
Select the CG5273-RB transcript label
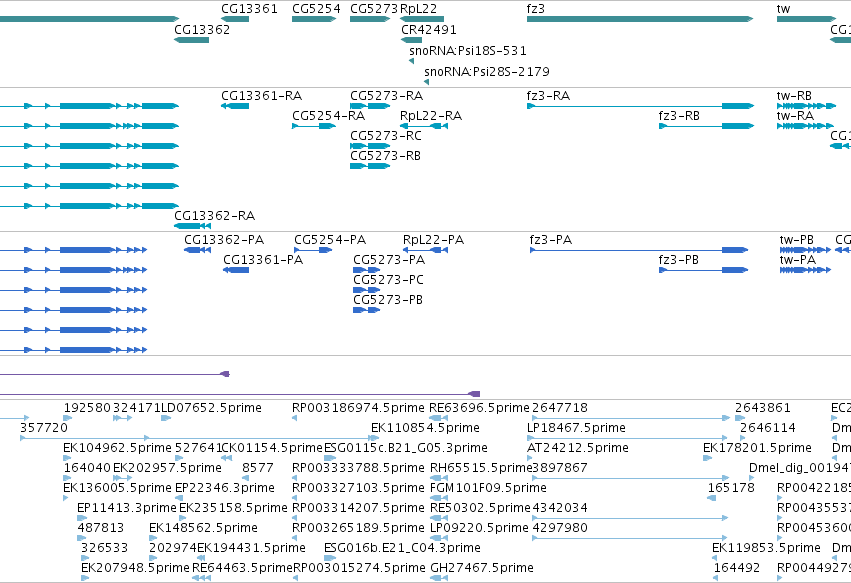385,156
